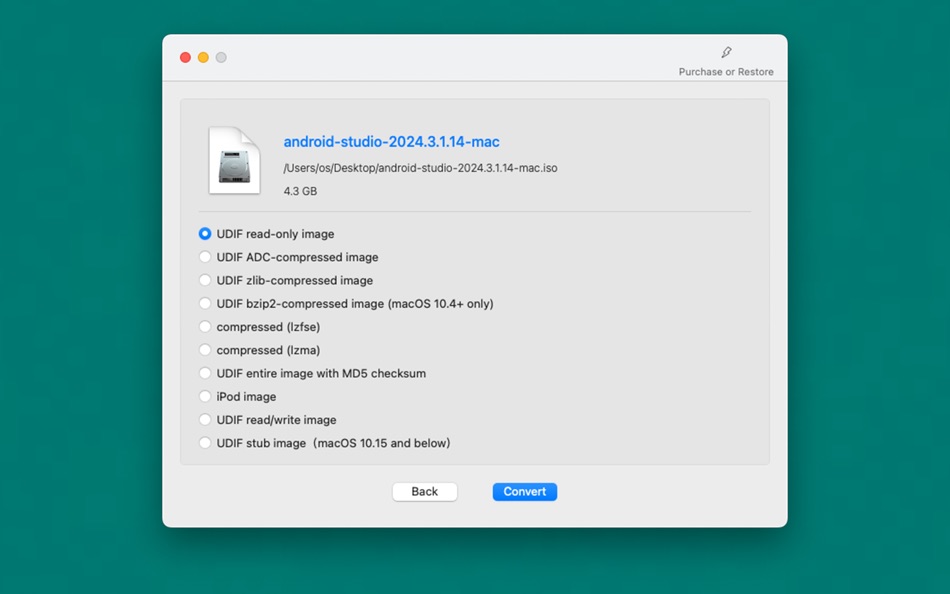Click the file path /Users/os/Desktop text
Image resolution: width=950 pixels, height=594 pixels.
(x=420, y=168)
